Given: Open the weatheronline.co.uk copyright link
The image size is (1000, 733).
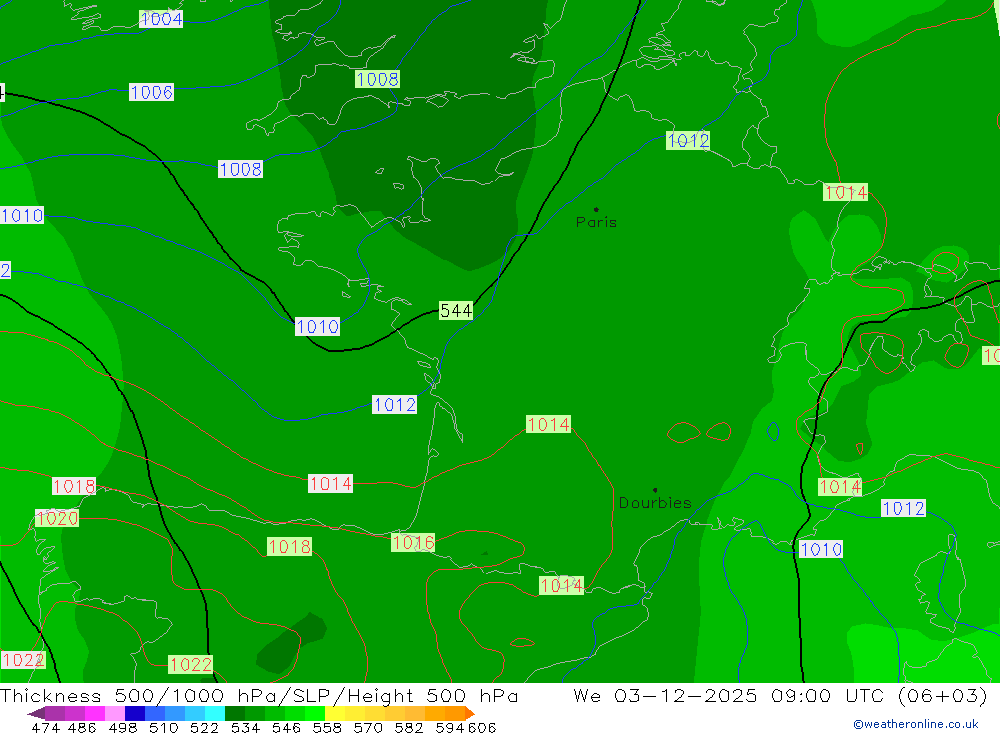Looking at the screenshot, I should (x=915, y=724).
